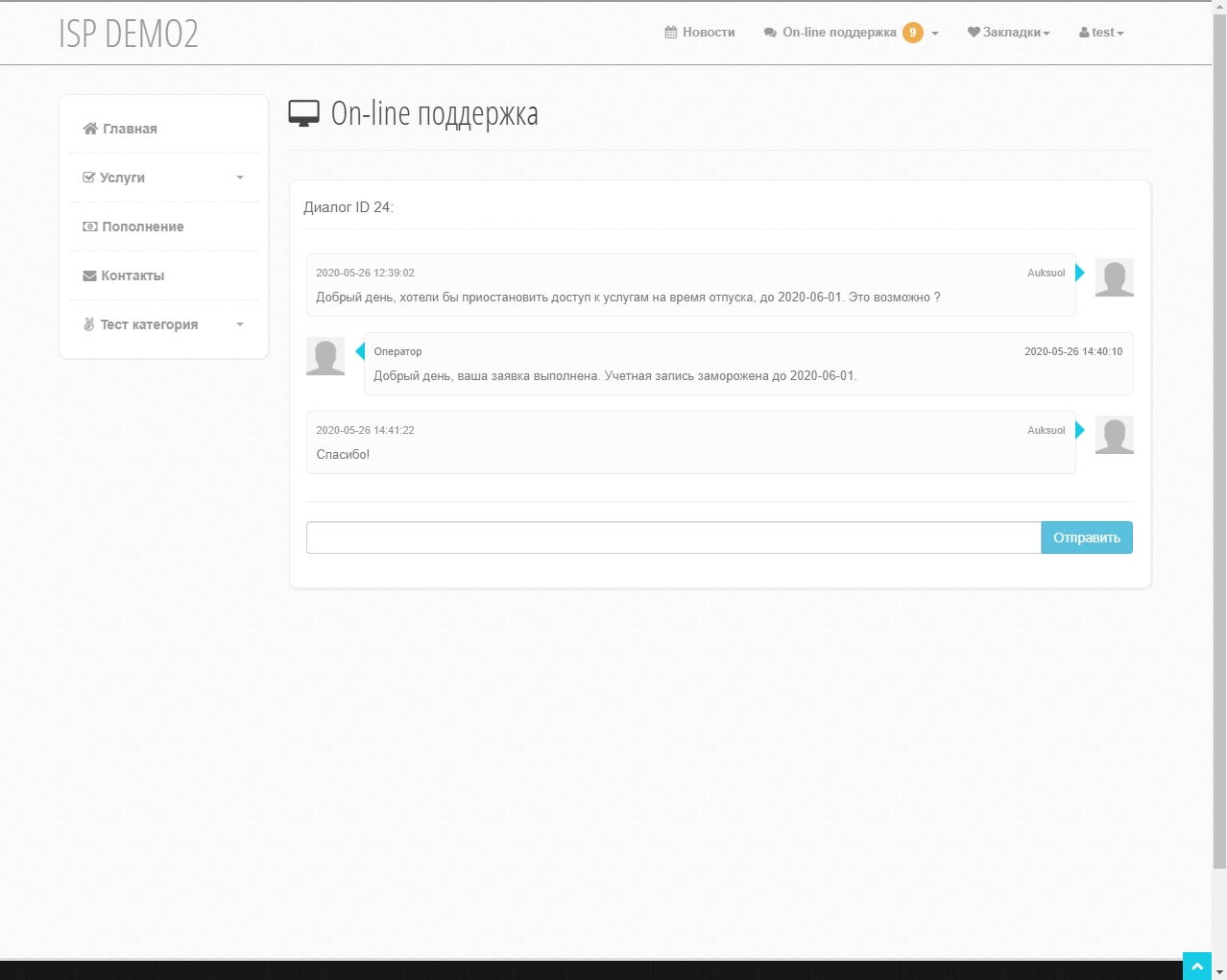Click the orange unread count badge 9

click(x=912, y=33)
